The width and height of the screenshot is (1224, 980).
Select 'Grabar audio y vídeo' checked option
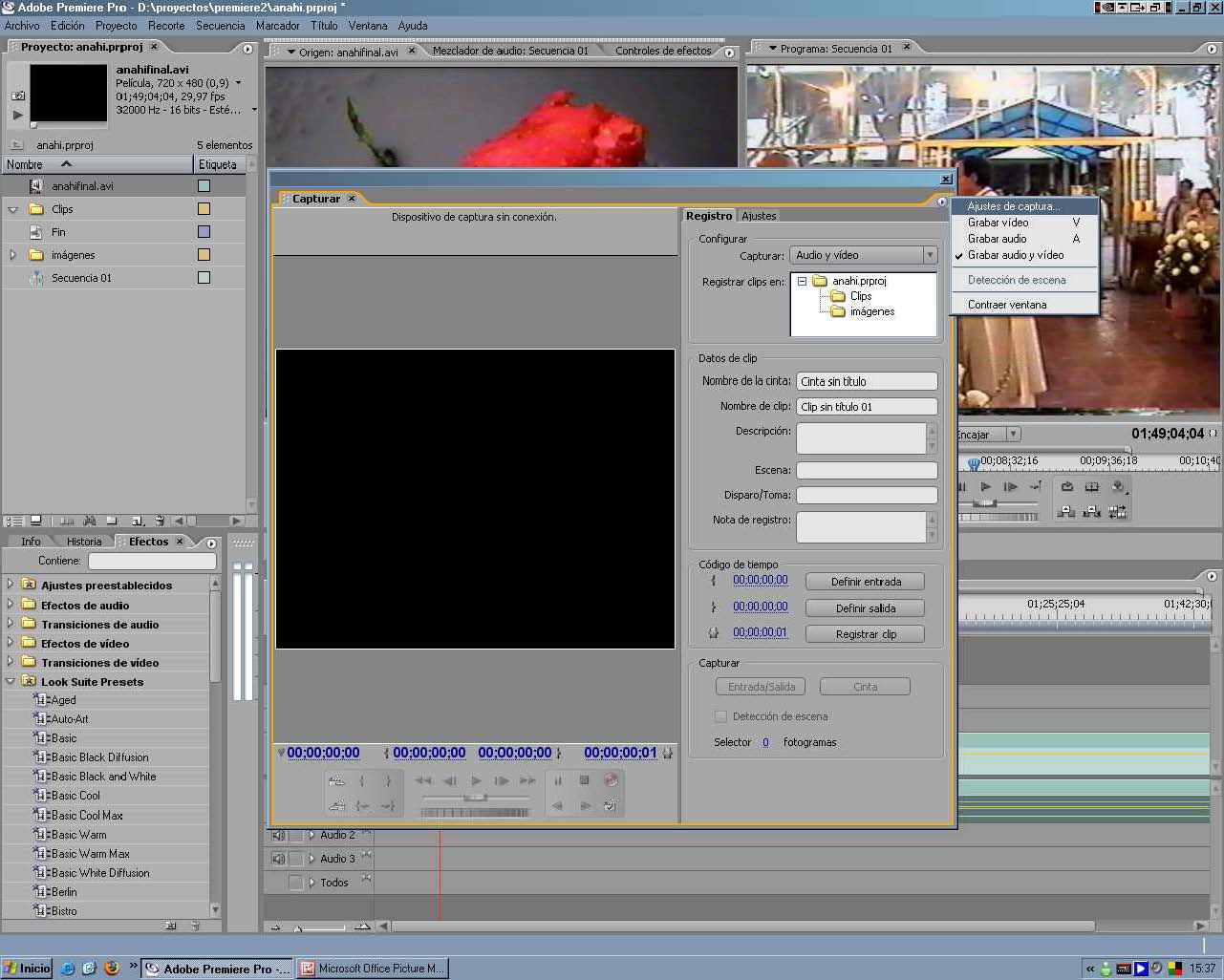pos(1015,255)
